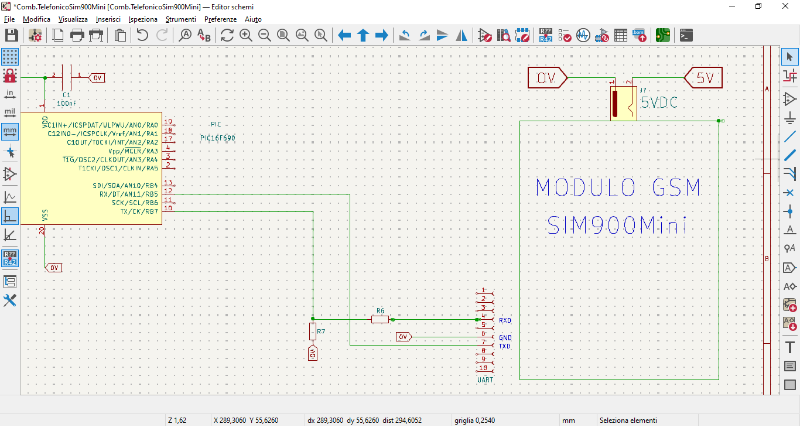Open symbol fields table editor
Screen dimensions: 800x426
tap(620, 35)
